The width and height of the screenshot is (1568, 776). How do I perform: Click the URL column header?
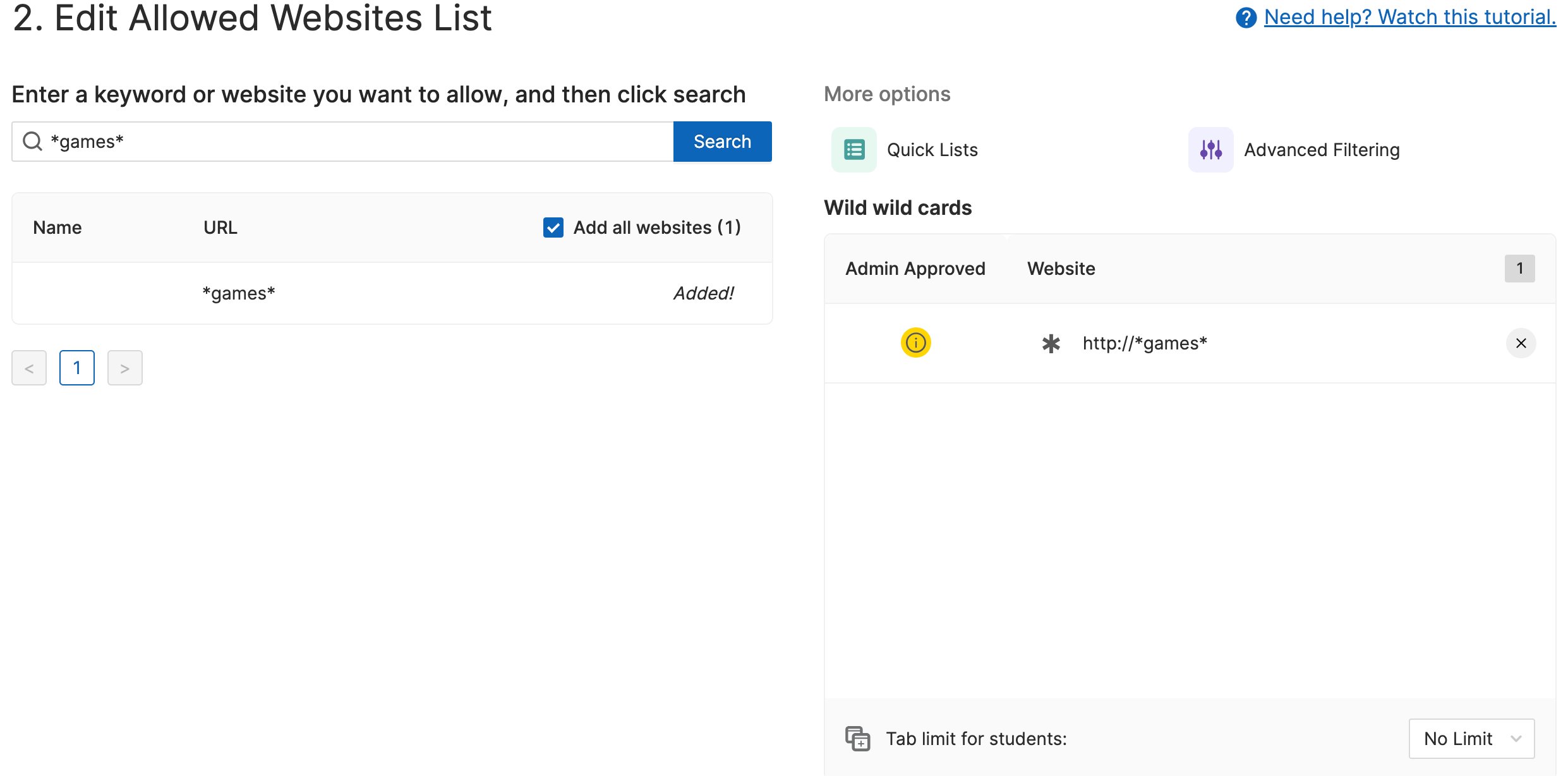220,227
